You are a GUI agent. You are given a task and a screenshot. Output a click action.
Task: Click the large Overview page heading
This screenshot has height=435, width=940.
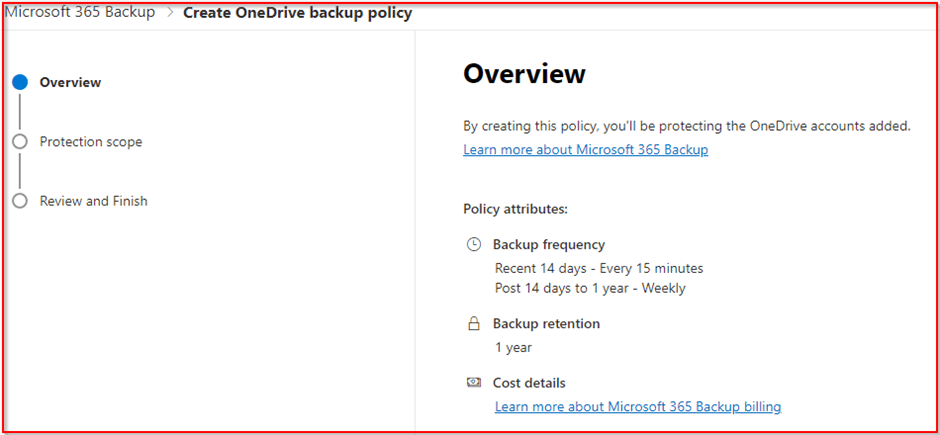(x=524, y=74)
